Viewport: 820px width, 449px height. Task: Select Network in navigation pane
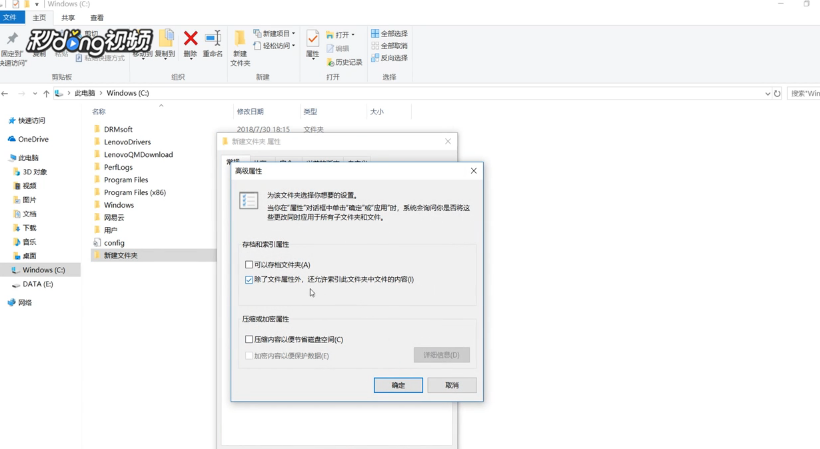tap(20, 303)
